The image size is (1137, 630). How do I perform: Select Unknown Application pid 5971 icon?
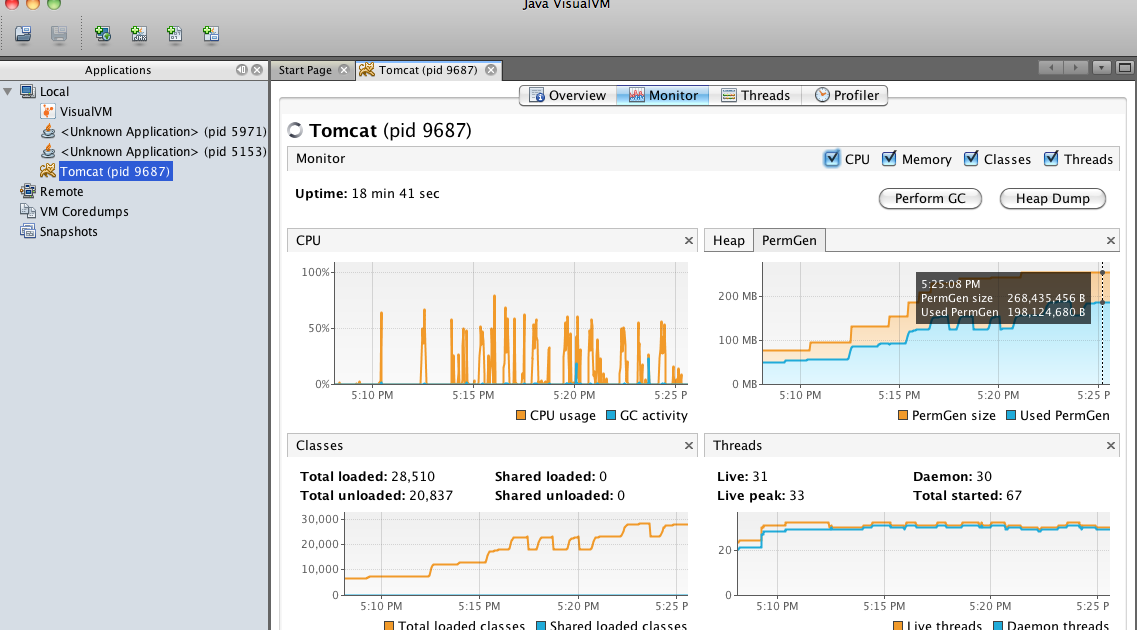(48, 131)
